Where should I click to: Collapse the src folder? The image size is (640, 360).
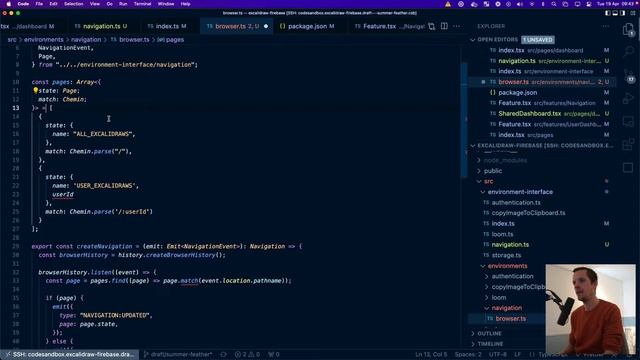pos(488,181)
